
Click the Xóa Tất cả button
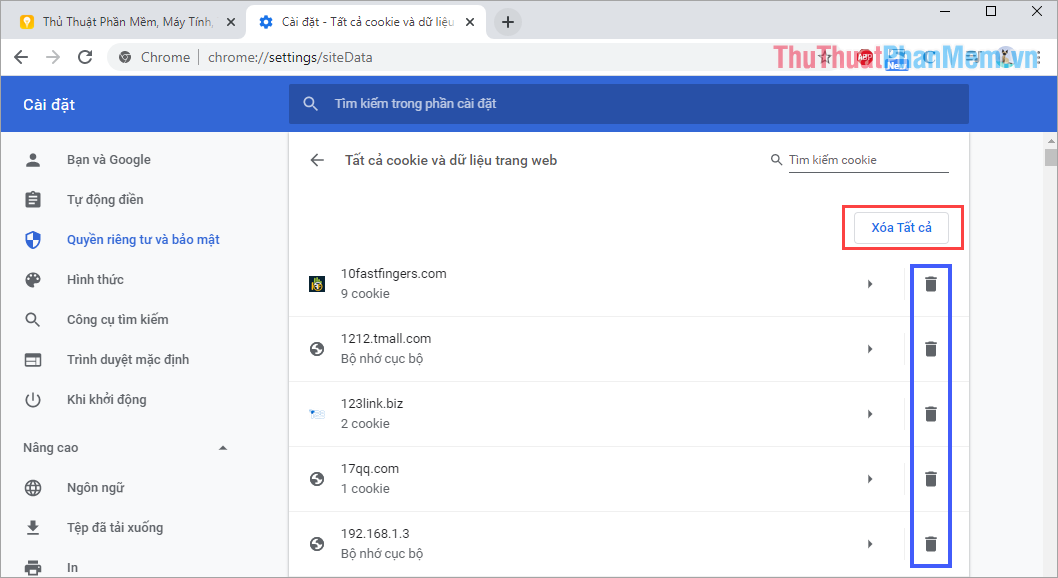(x=901, y=227)
